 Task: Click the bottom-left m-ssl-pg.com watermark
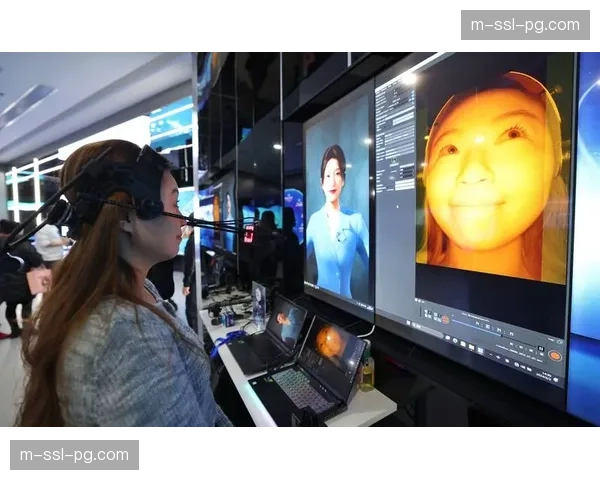[x=76, y=456]
